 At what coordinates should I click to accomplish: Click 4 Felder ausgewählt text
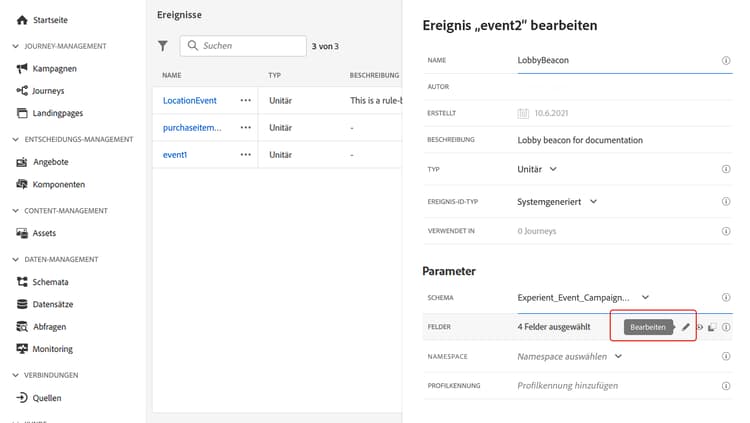pos(553,327)
